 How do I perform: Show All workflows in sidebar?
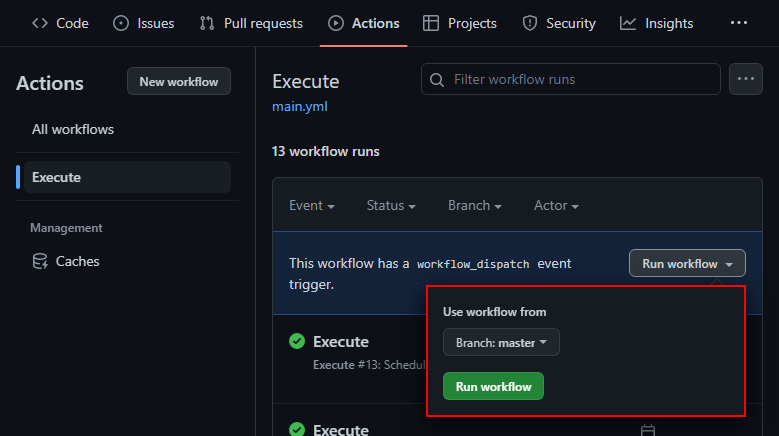point(73,130)
